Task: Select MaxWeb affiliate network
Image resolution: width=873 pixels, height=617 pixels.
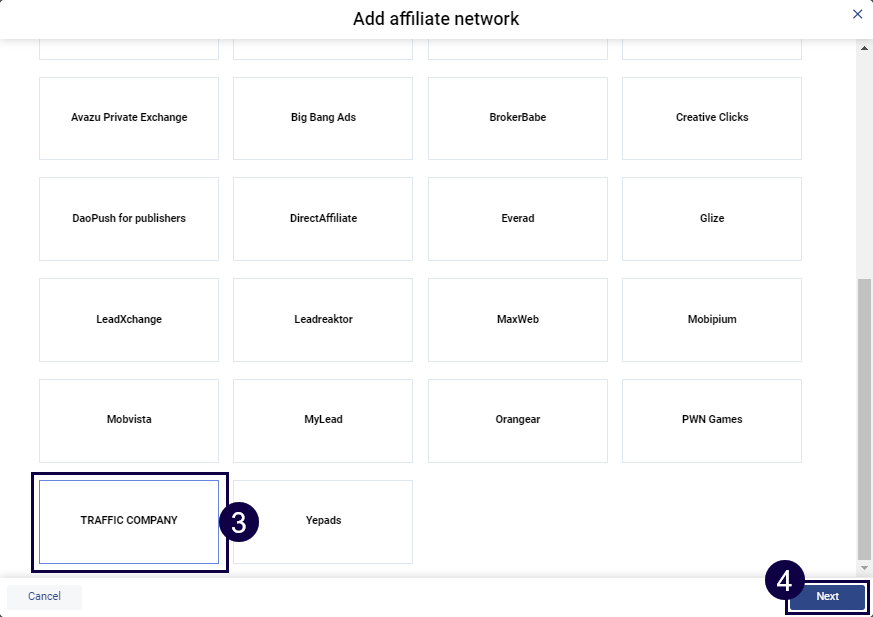Action: [x=517, y=320]
